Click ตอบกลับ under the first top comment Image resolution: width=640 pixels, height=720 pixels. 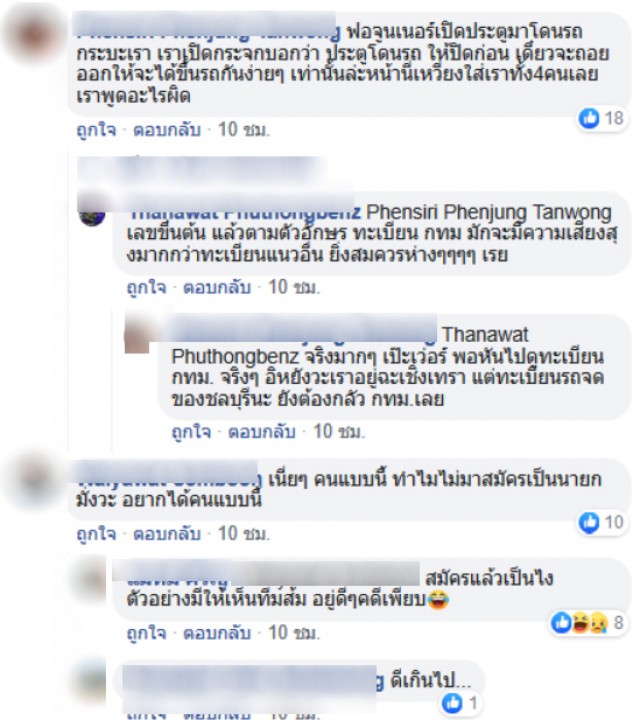click(167, 130)
